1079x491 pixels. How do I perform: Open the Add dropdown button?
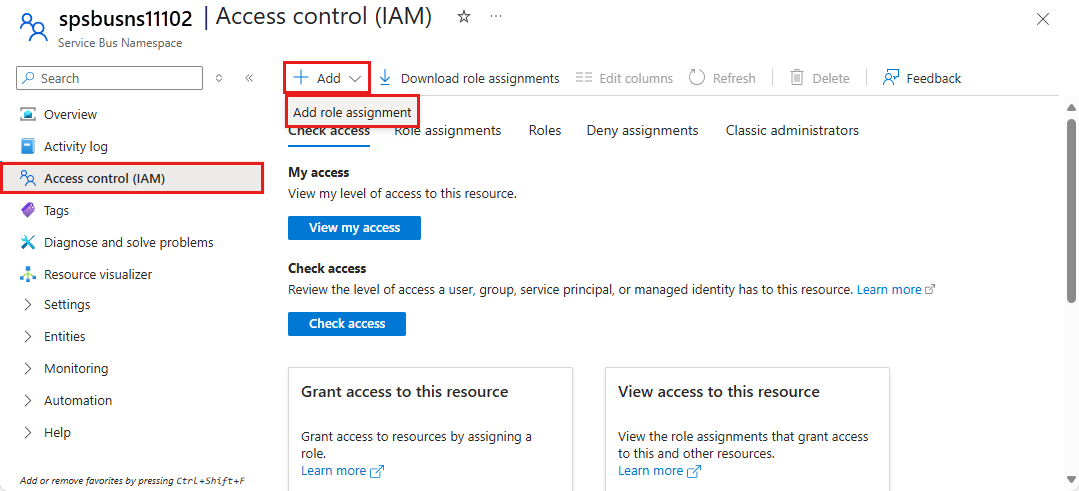(x=327, y=78)
